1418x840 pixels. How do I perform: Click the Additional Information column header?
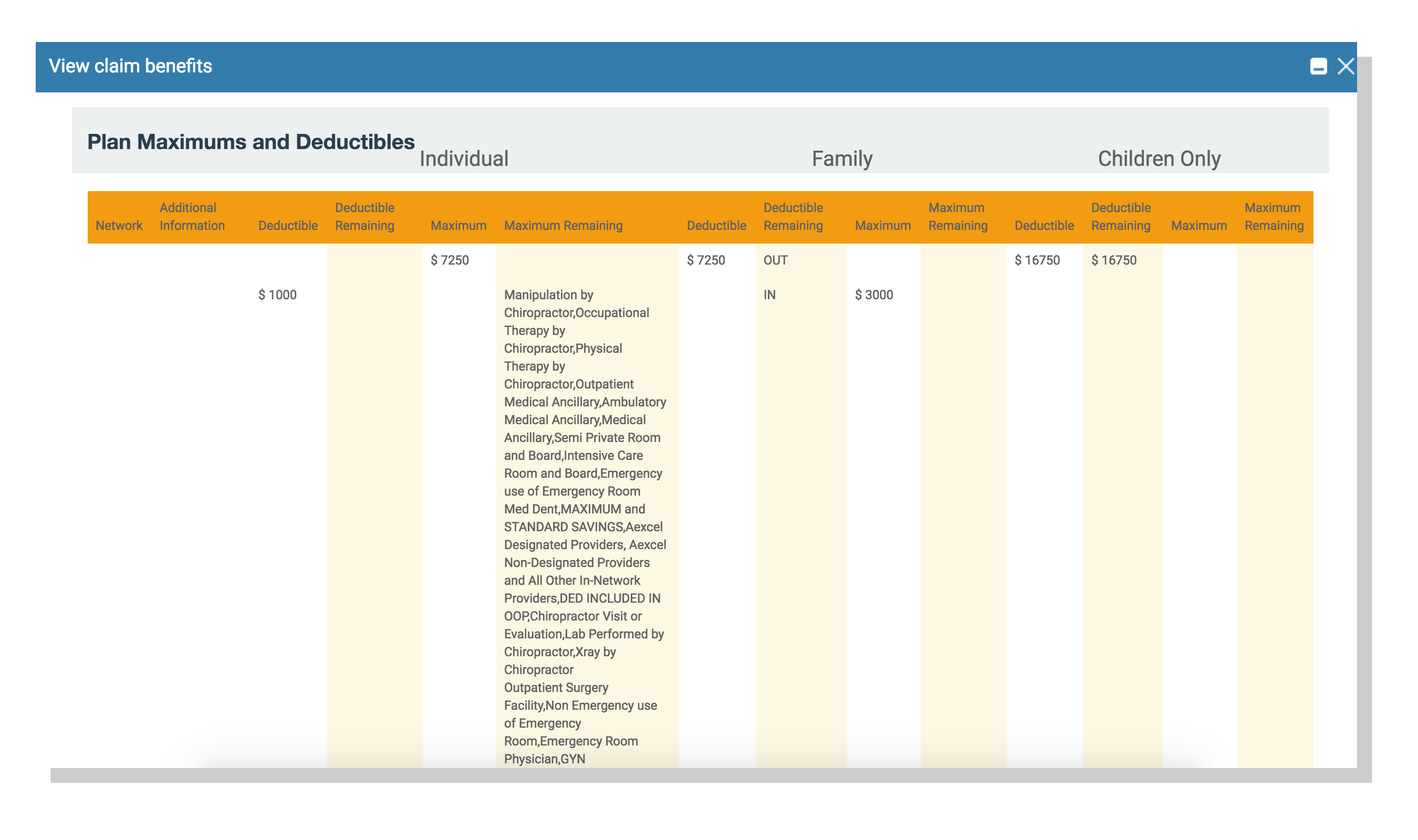pos(192,216)
